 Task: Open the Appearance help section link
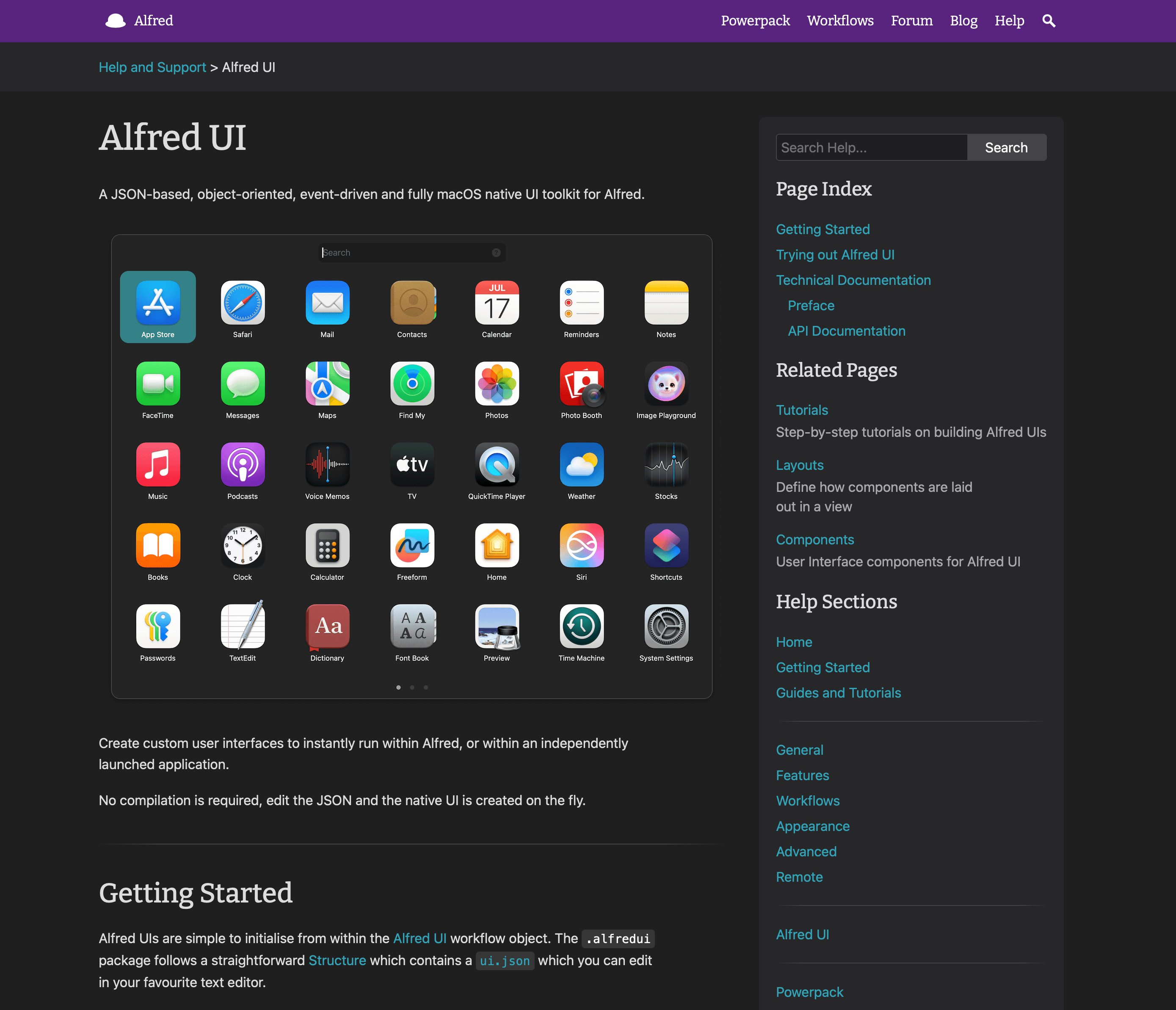pos(813,826)
